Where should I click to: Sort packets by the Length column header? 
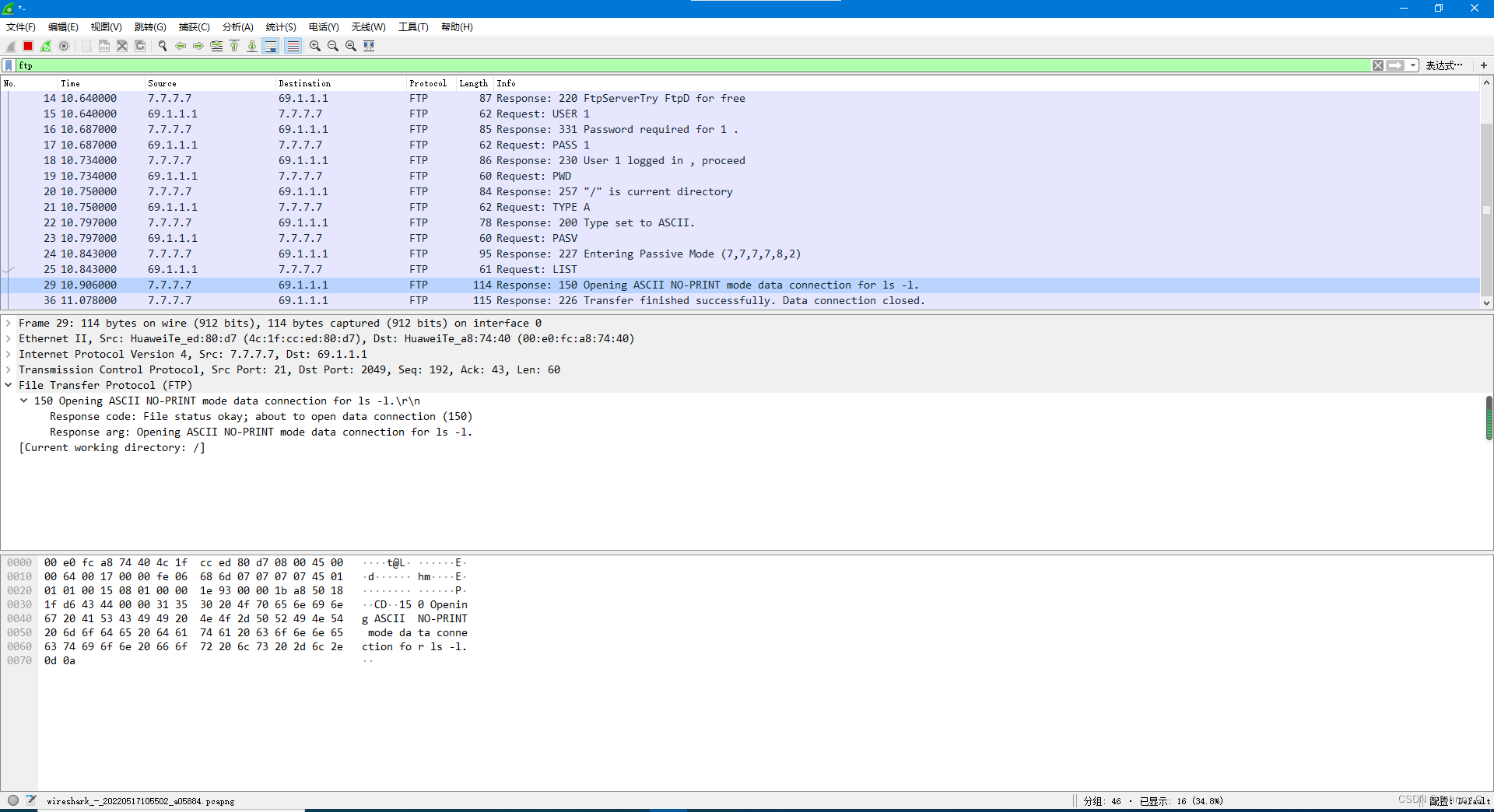(474, 83)
